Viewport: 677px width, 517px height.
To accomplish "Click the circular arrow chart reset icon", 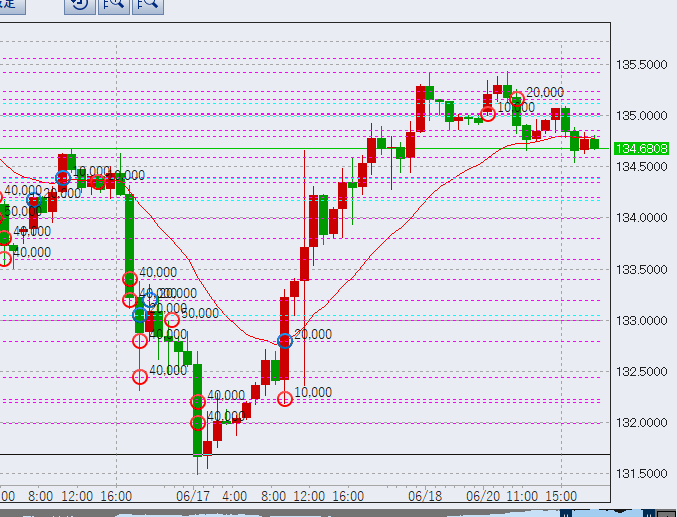I will coord(80,7).
